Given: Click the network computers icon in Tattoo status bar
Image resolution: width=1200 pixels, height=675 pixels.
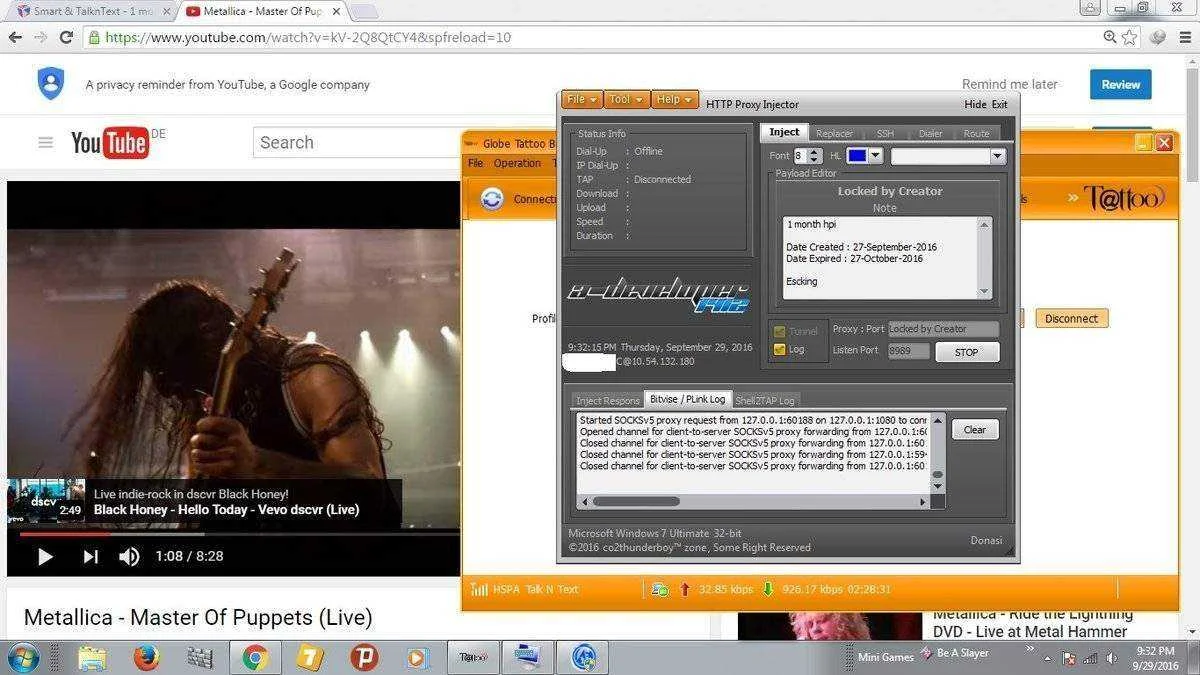Looking at the screenshot, I should coord(660,590).
